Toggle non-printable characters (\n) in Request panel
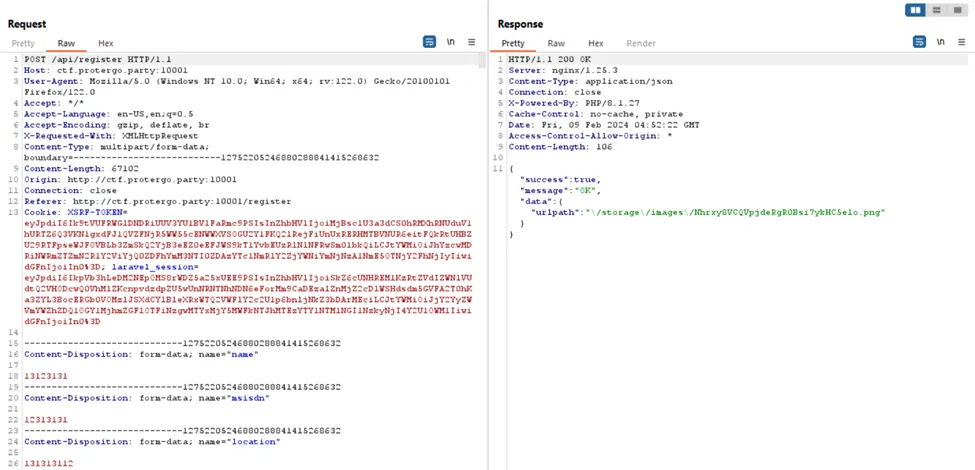 pyautogui.click(x=451, y=42)
